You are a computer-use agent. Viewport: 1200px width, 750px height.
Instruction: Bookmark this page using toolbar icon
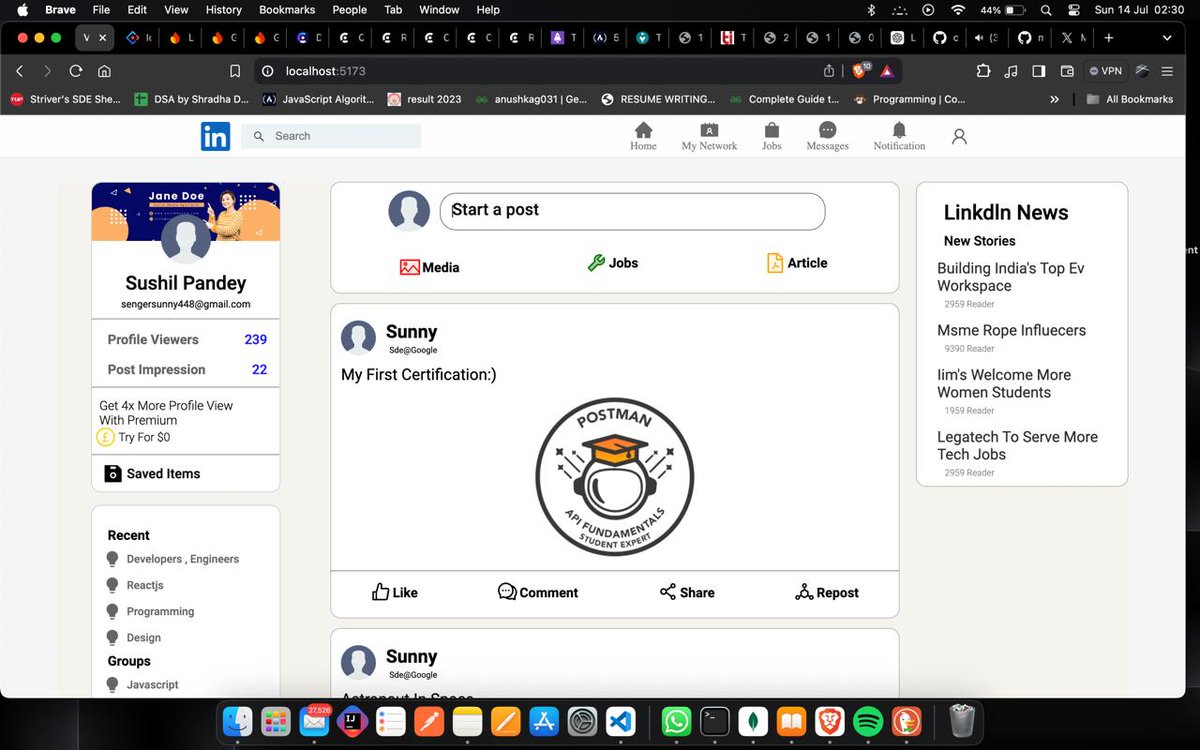click(235, 71)
